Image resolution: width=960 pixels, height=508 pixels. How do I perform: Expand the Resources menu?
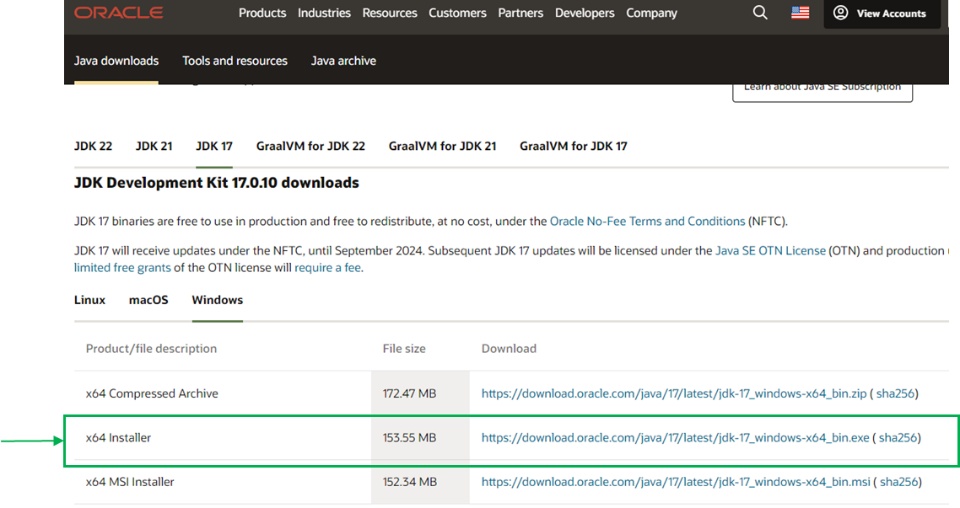click(389, 13)
